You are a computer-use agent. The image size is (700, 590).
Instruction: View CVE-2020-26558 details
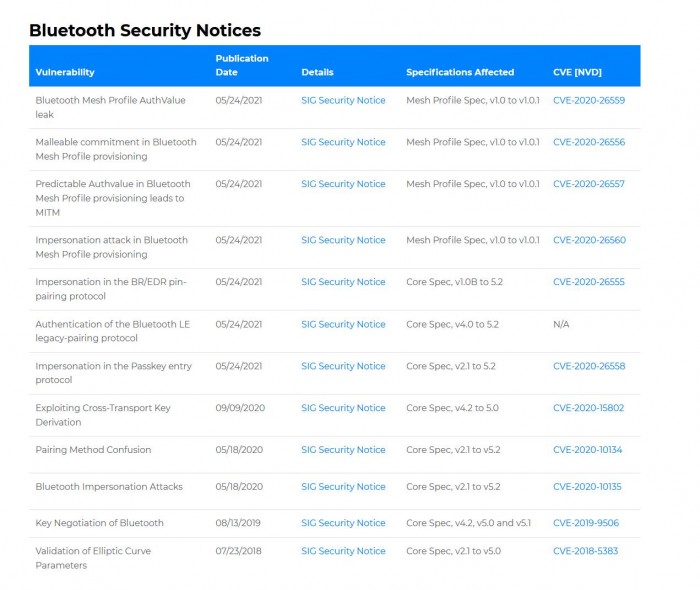tap(588, 366)
